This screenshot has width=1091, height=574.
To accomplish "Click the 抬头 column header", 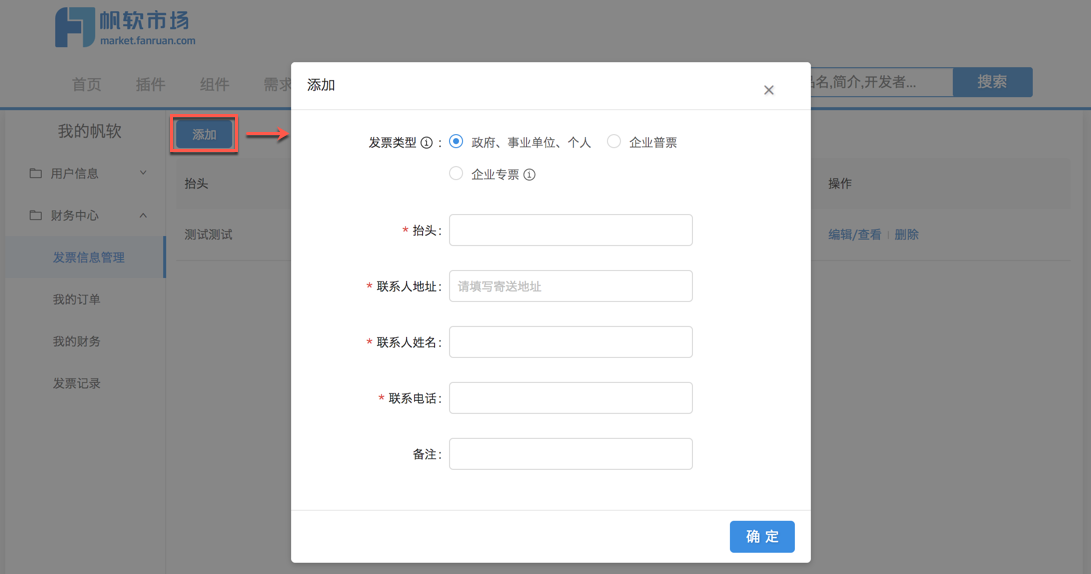I will coord(196,184).
